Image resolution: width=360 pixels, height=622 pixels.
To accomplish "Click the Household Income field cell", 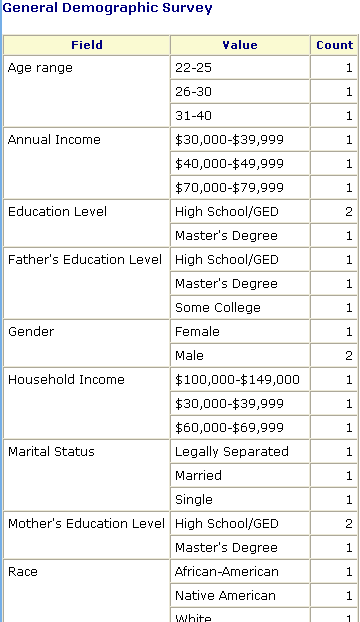I will click(87, 403).
